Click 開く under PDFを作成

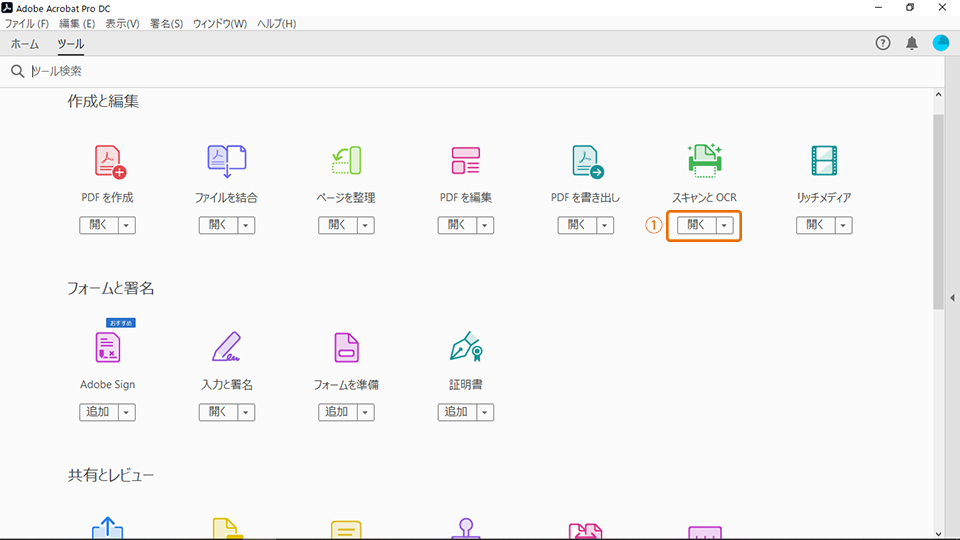tap(99, 225)
